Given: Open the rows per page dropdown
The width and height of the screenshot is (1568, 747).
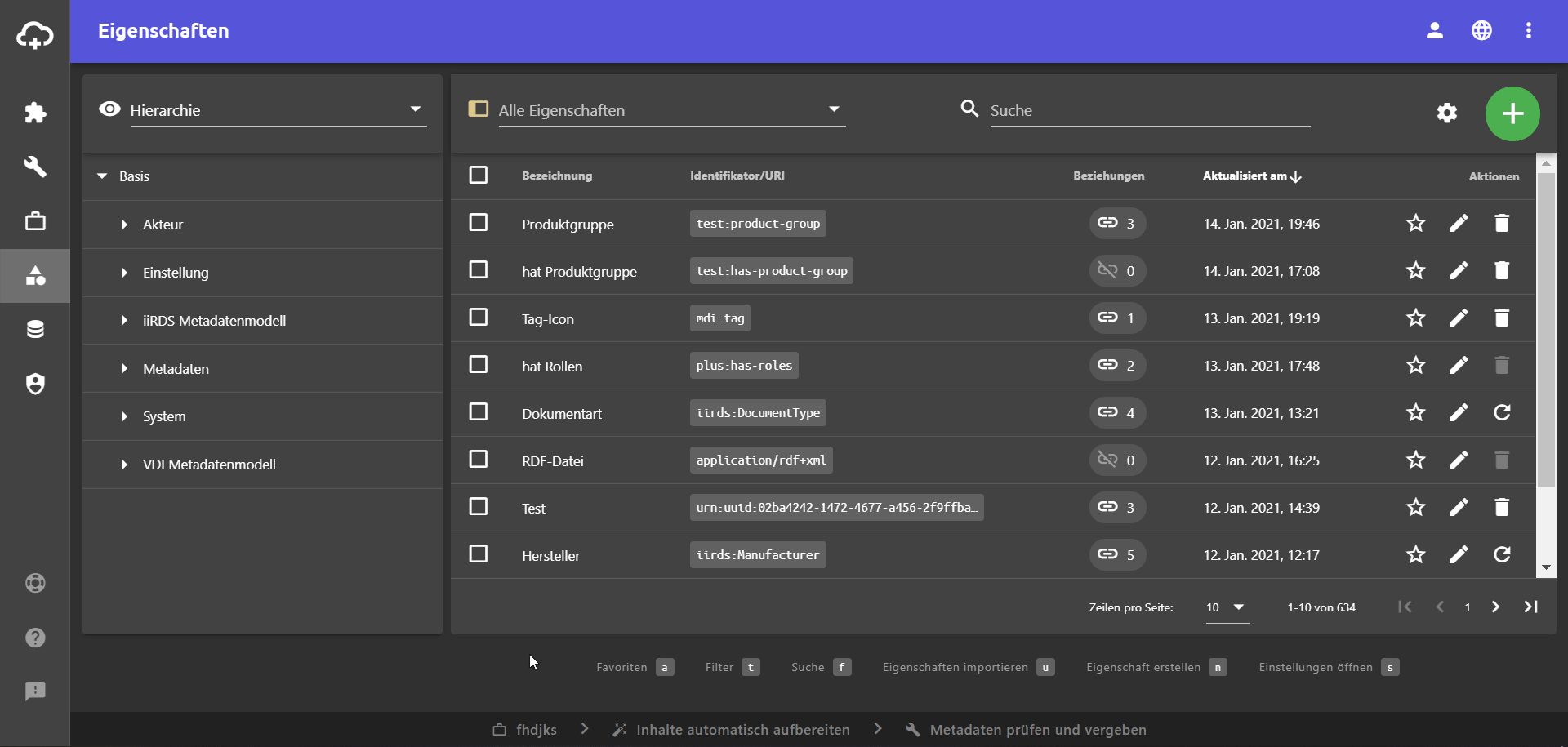Looking at the screenshot, I should tap(1227, 607).
